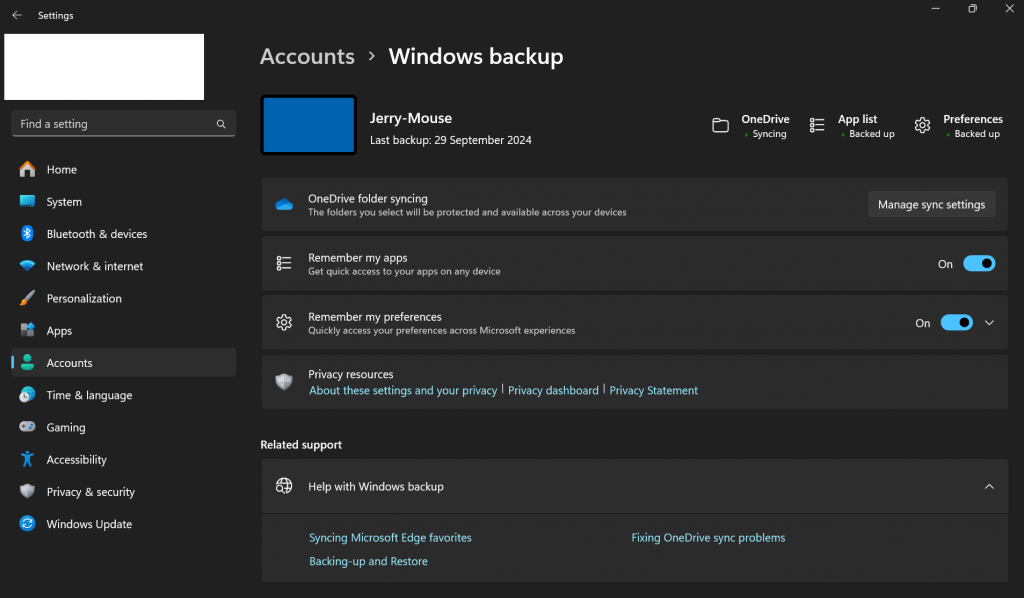Click the Preferences gear status icon

[922, 125]
